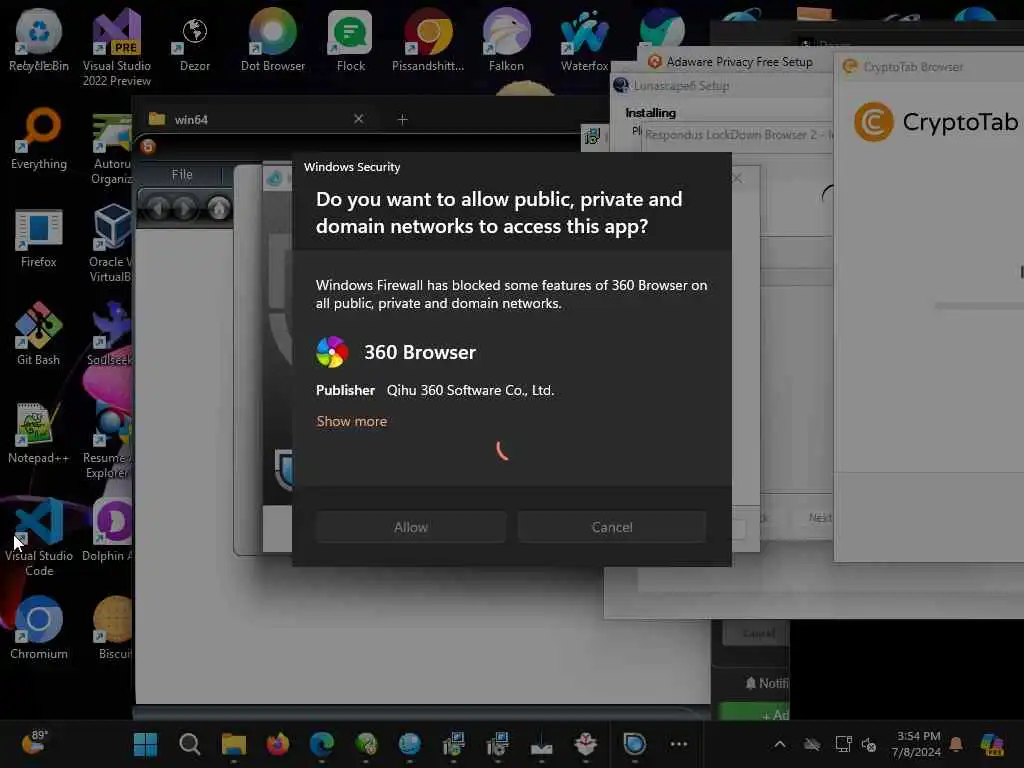Open the Firefox desktop shortcut

pyautogui.click(x=39, y=237)
